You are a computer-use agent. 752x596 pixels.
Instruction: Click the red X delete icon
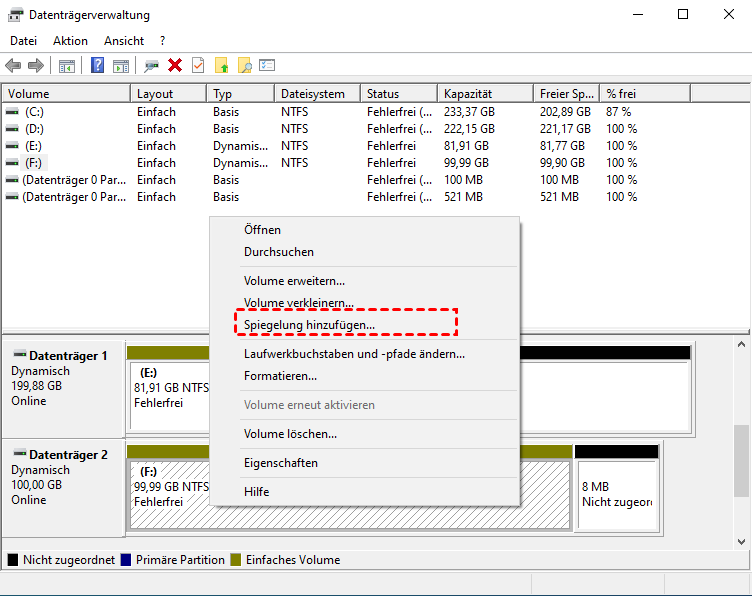pos(175,65)
